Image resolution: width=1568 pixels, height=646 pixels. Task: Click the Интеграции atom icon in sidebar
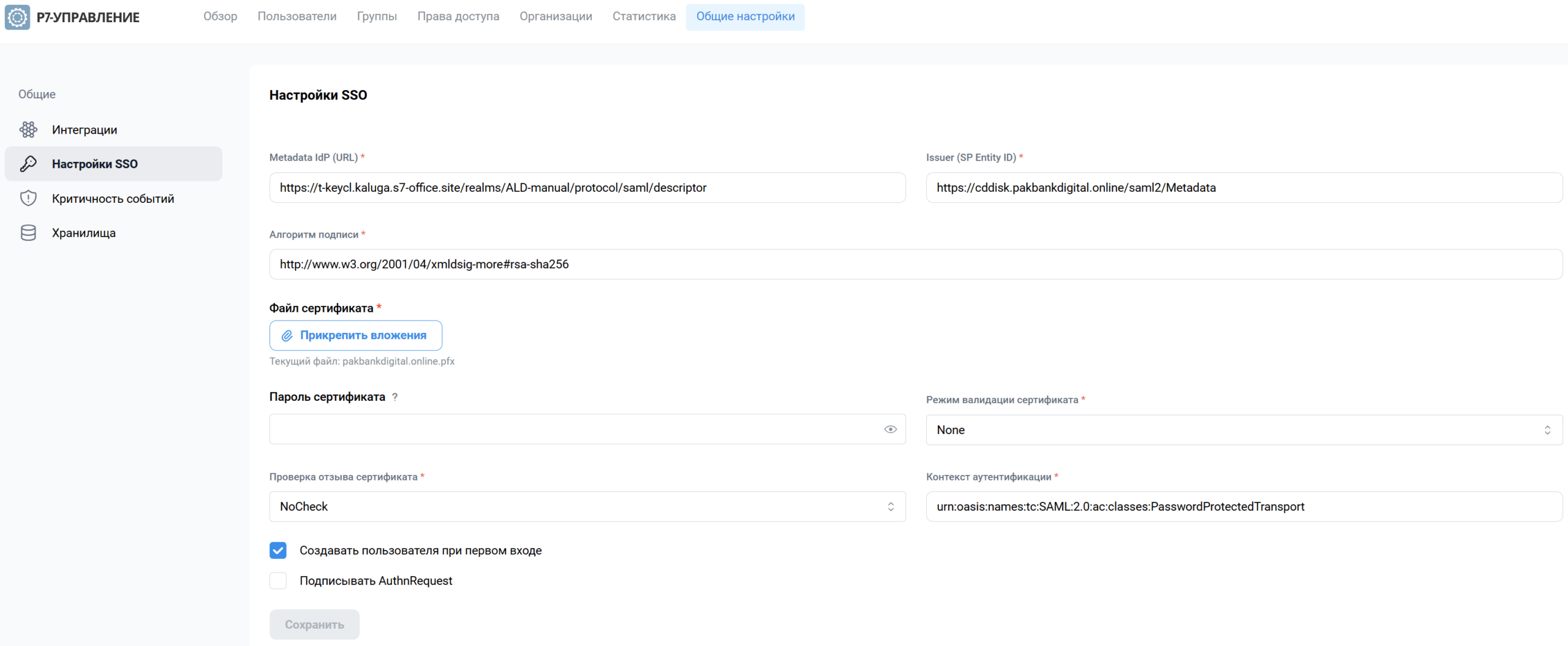[28, 129]
